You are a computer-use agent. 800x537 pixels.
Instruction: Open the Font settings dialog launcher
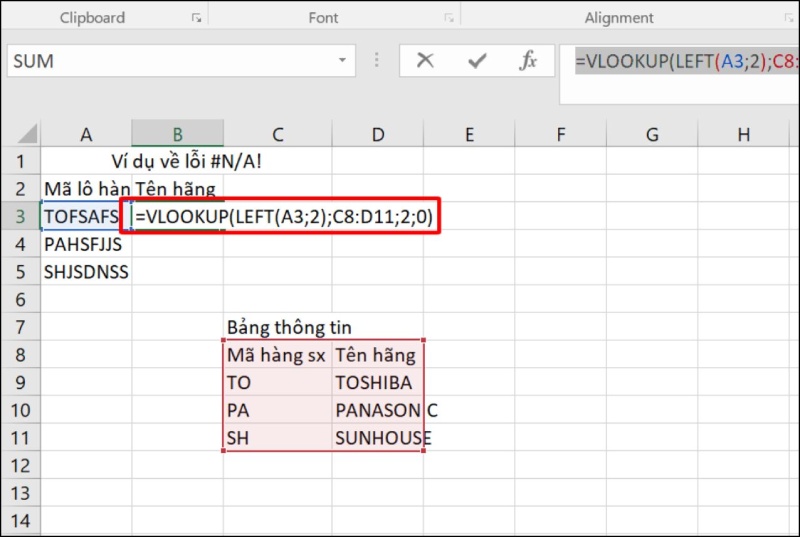tap(449, 18)
